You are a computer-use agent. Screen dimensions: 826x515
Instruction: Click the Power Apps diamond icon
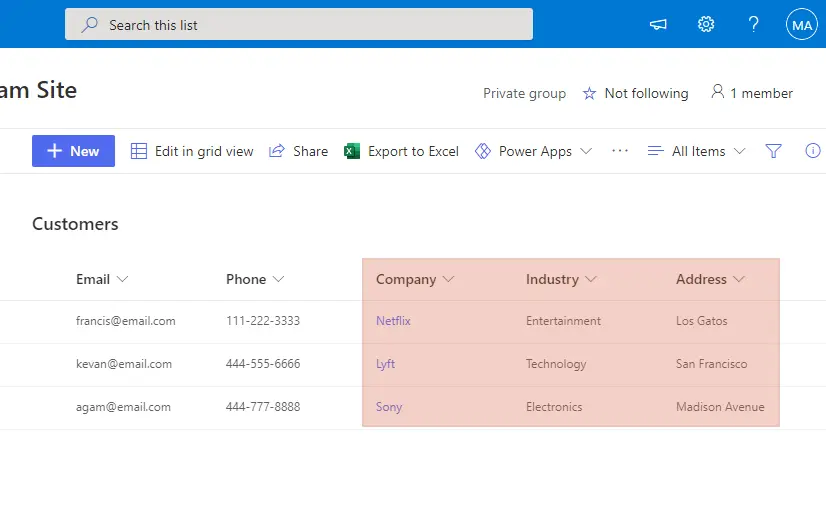coord(483,151)
